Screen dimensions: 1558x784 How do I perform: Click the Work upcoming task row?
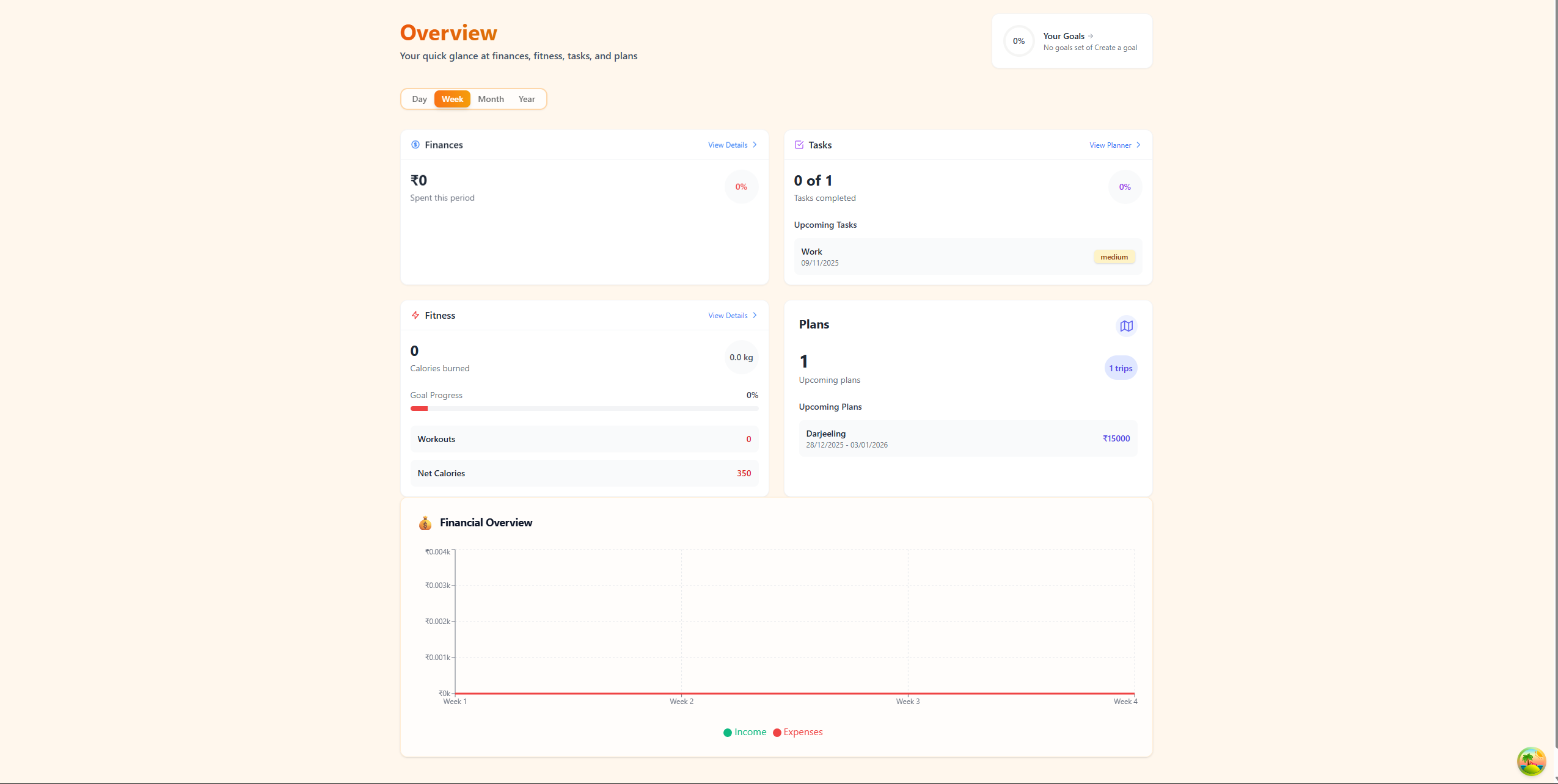tap(967, 256)
